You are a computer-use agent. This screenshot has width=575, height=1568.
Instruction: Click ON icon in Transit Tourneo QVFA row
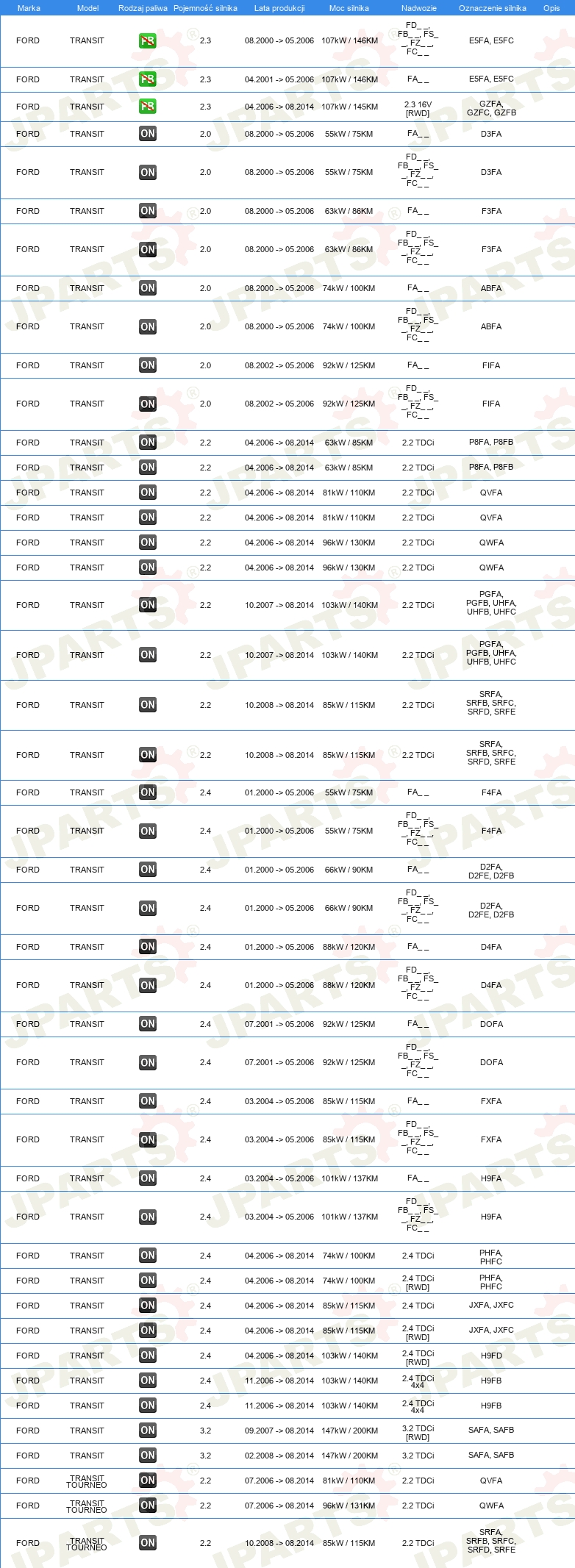[x=148, y=1481]
